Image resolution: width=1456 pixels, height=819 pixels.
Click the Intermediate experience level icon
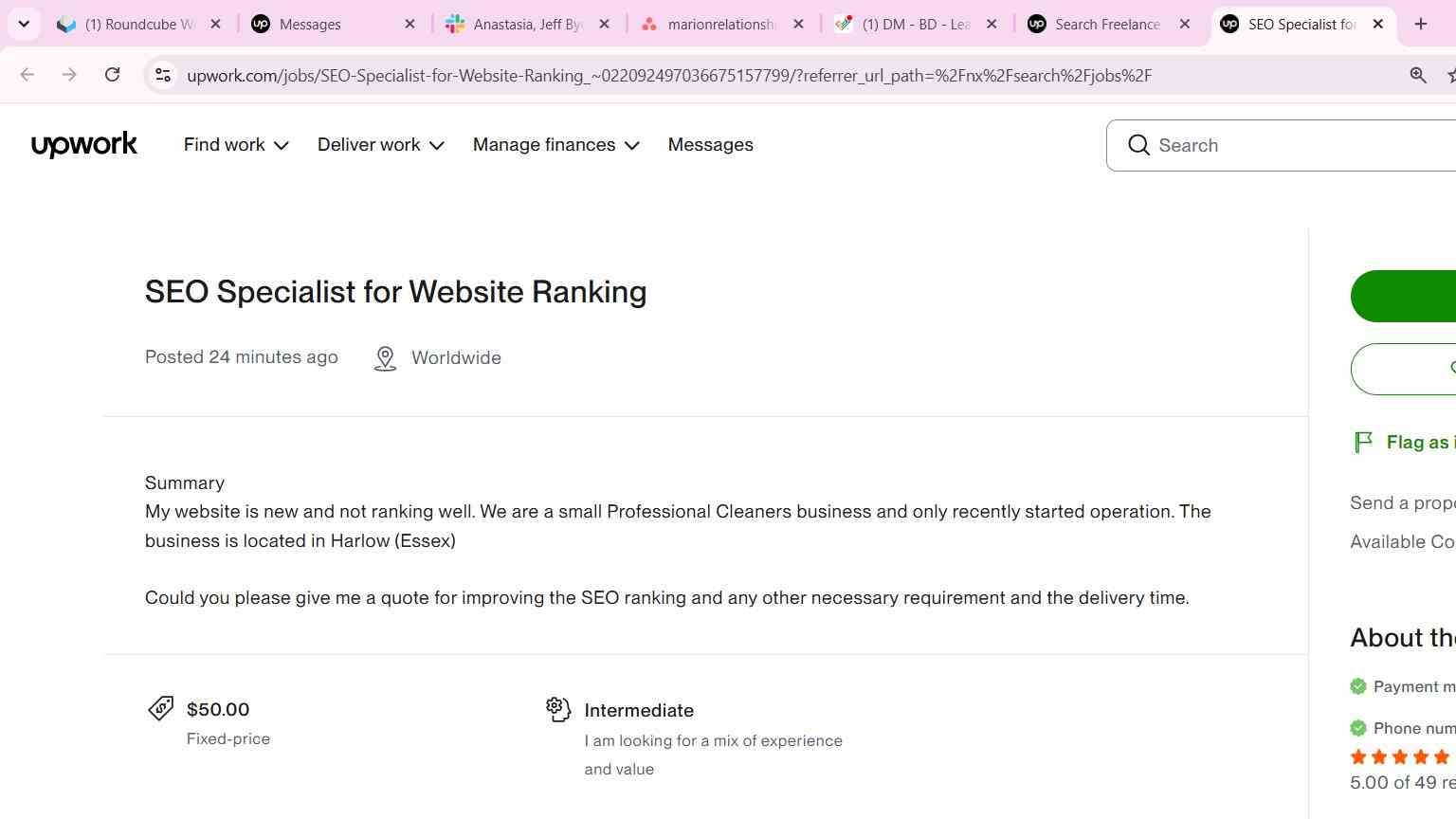(x=558, y=709)
